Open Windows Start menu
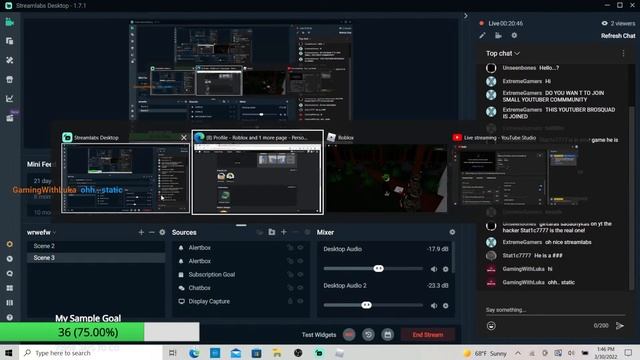The width and height of the screenshot is (640, 360). click(9, 353)
